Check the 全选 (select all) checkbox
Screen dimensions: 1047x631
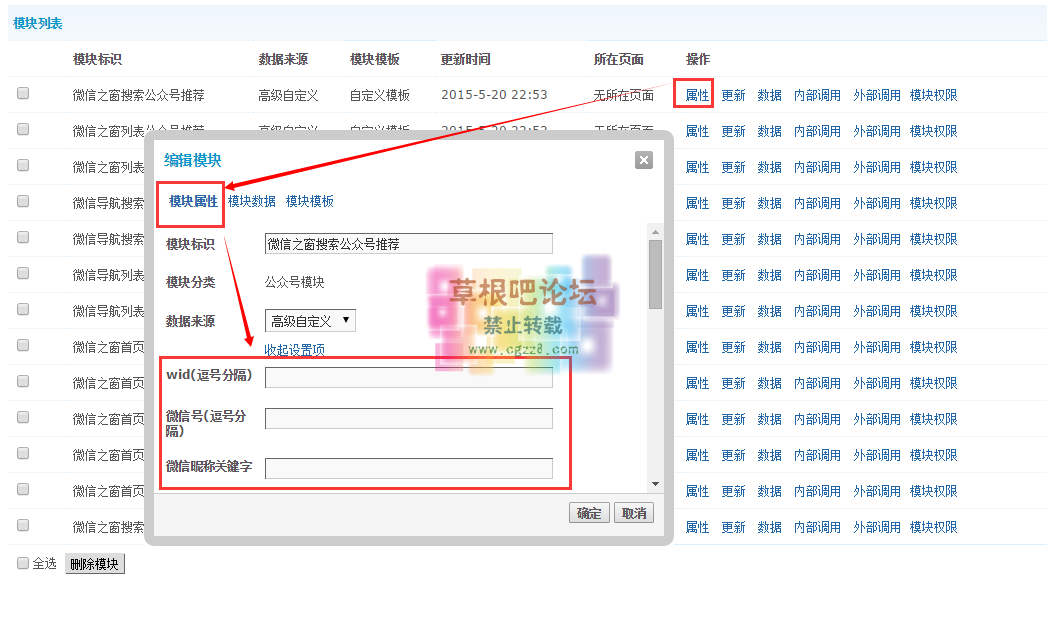(22, 563)
